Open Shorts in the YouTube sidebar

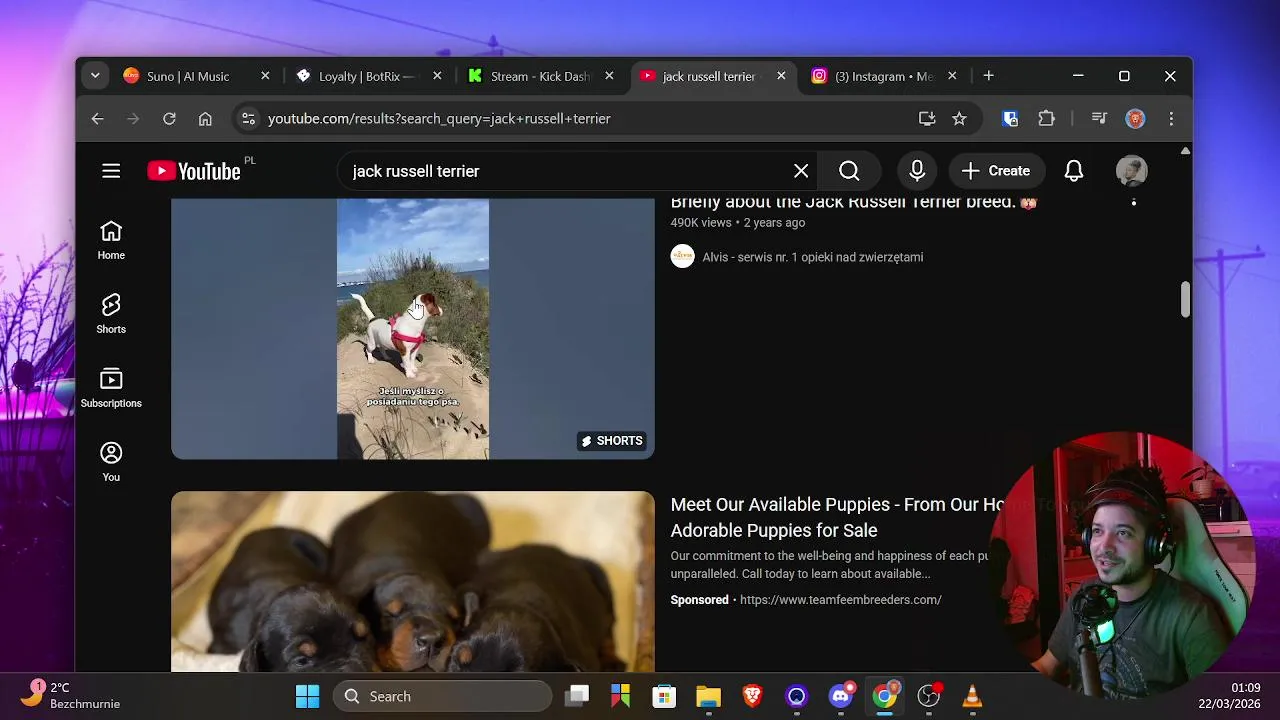click(111, 315)
